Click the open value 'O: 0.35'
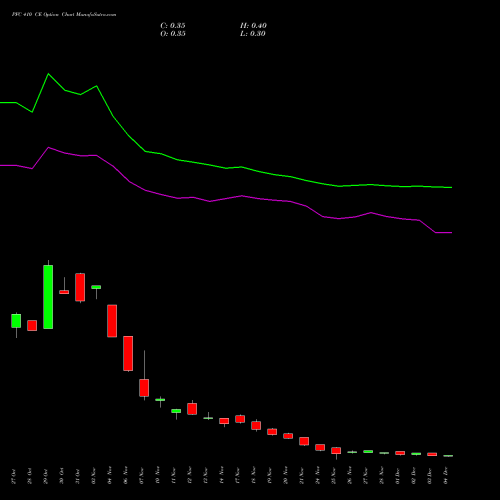The height and width of the screenshot is (500, 500). [x=173, y=34]
